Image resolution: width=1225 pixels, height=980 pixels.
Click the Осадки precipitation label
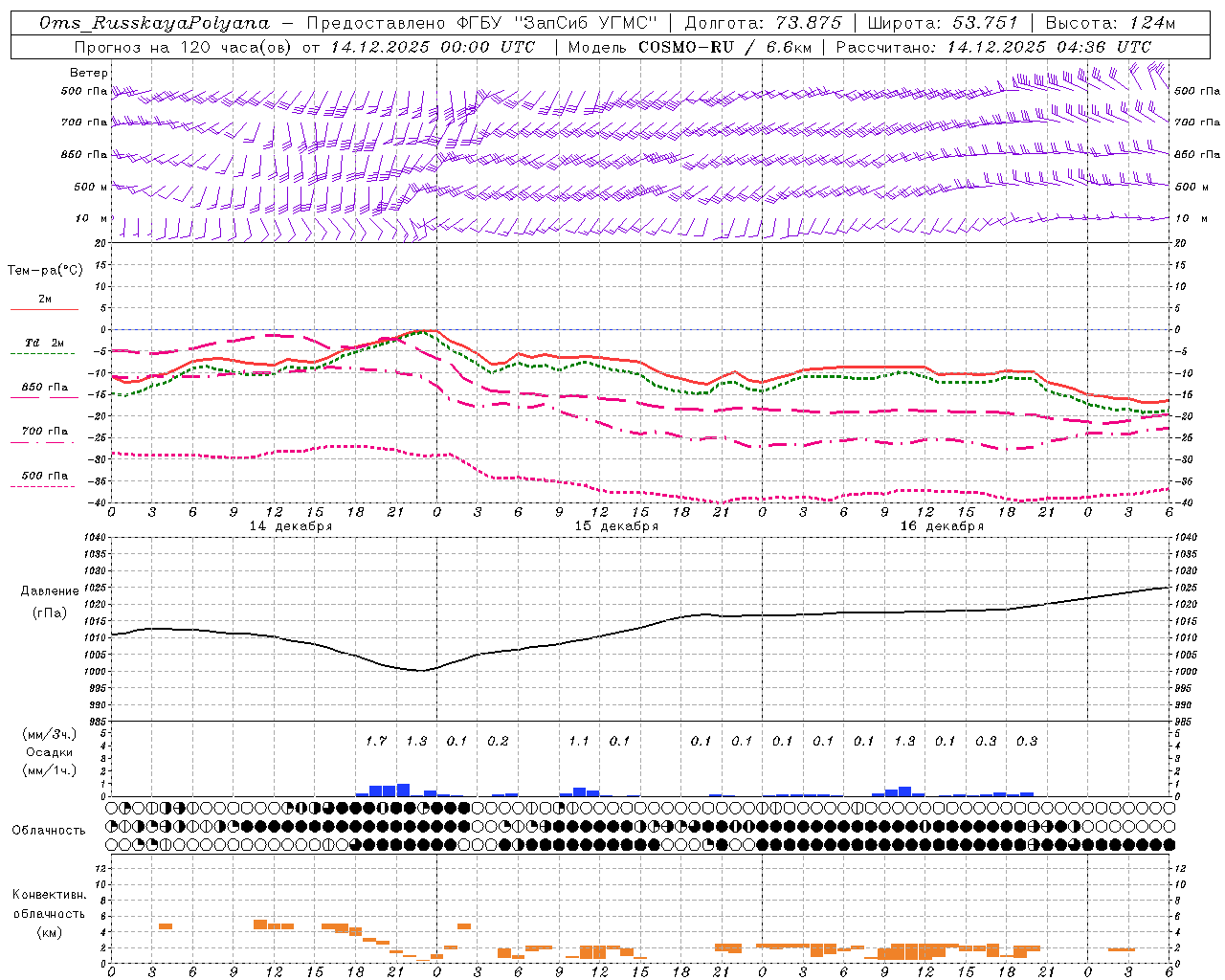point(49,752)
